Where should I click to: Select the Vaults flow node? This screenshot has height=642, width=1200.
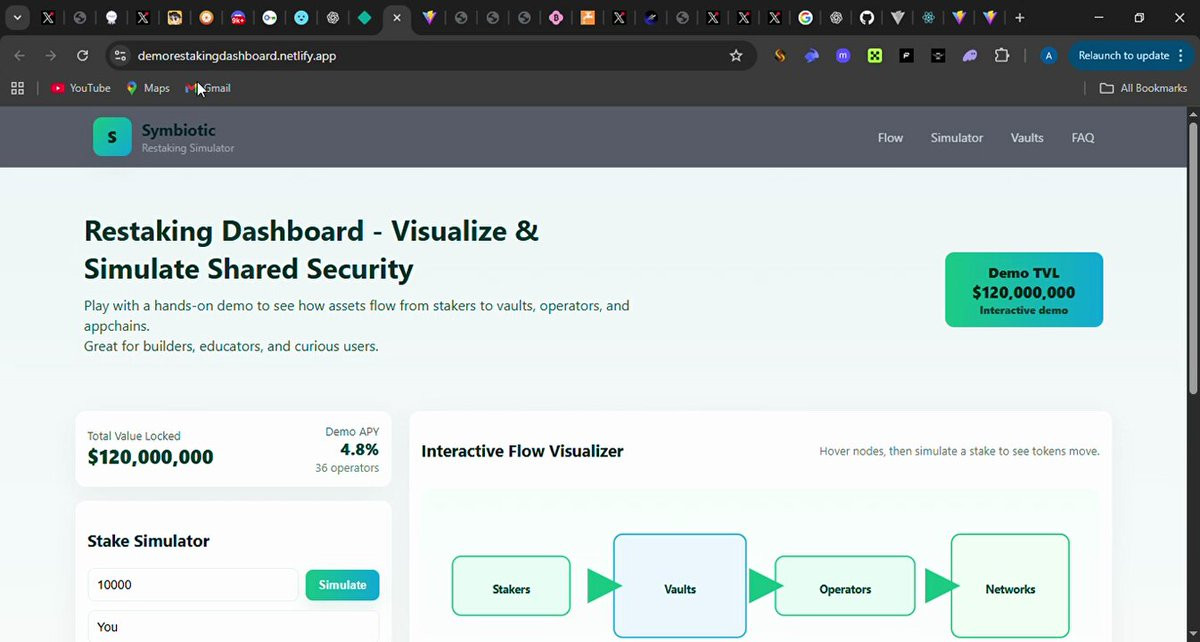tap(680, 586)
